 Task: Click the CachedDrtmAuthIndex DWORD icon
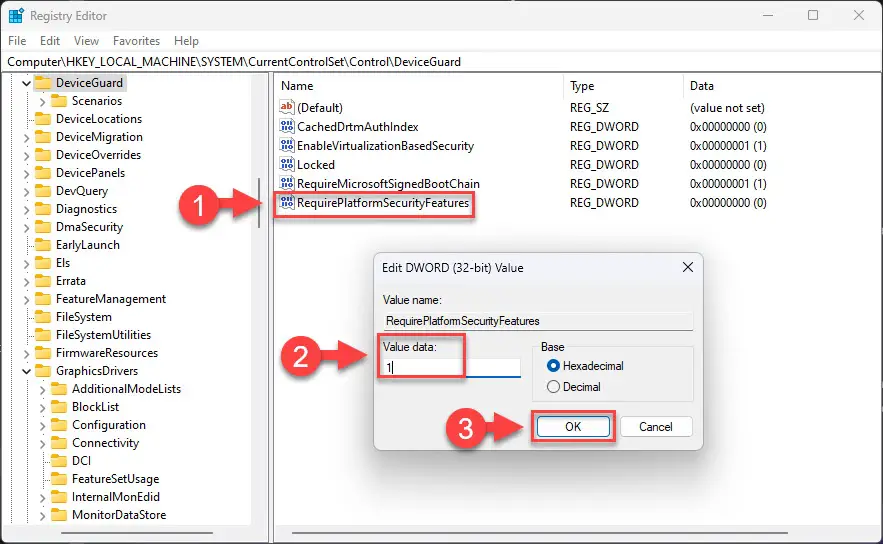click(287, 126)
